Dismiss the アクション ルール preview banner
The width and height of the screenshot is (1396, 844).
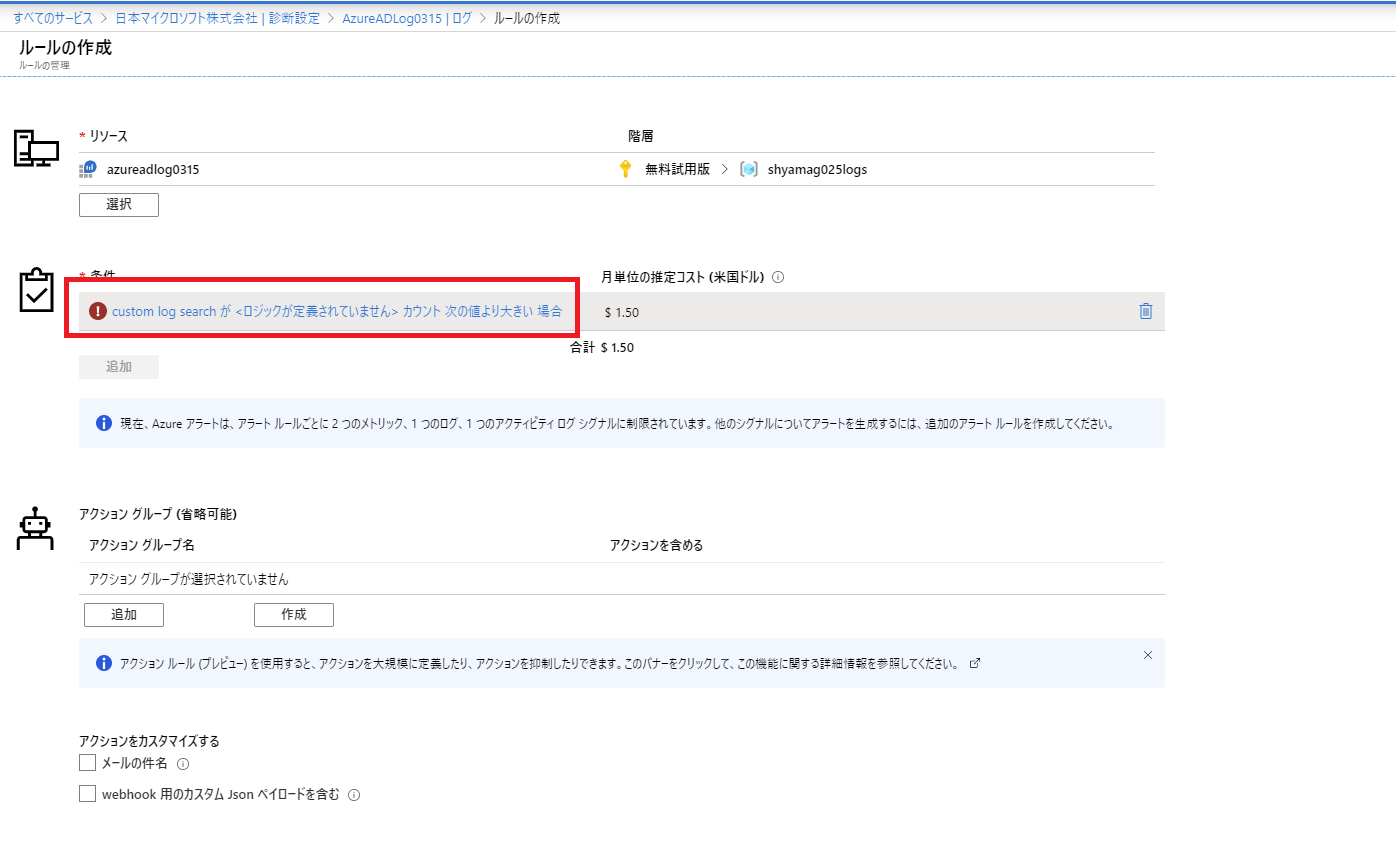coord(1148,655)
